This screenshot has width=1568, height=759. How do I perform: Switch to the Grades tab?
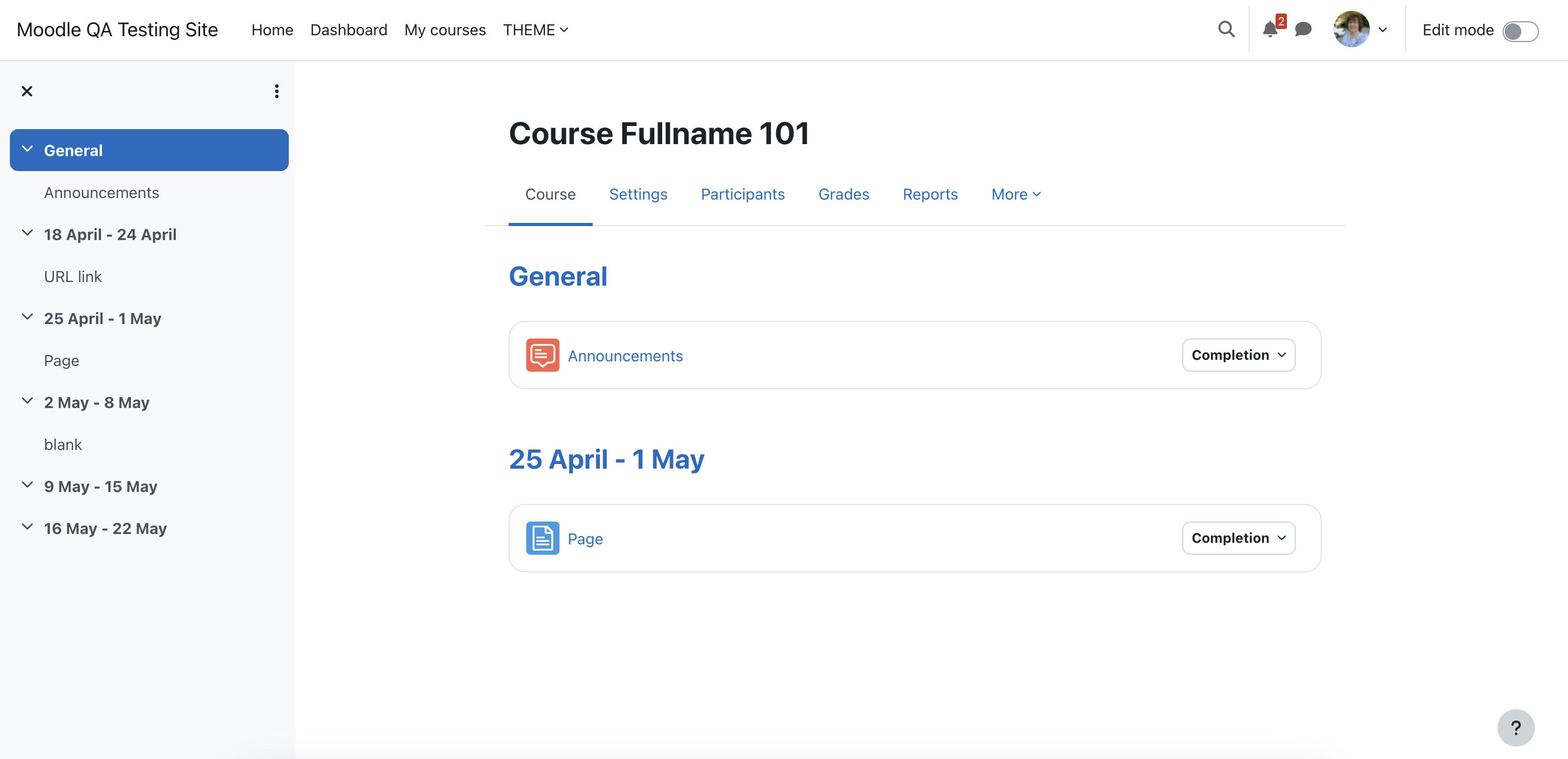[x=844, y=194]
